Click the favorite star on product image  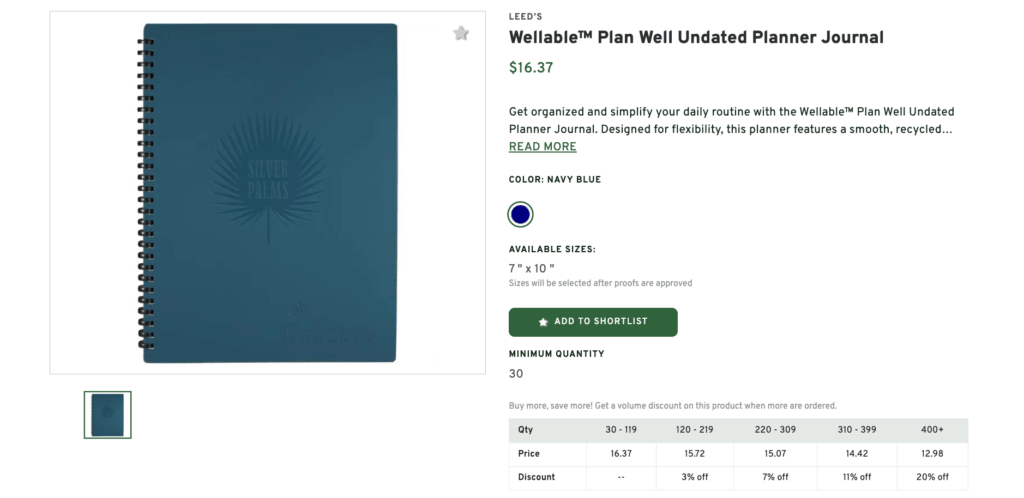(x=461, y=33)
